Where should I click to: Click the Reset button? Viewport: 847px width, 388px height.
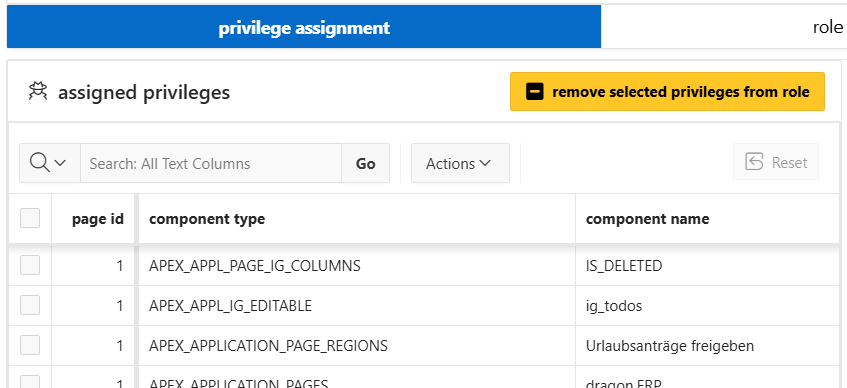tap(776, 162)
